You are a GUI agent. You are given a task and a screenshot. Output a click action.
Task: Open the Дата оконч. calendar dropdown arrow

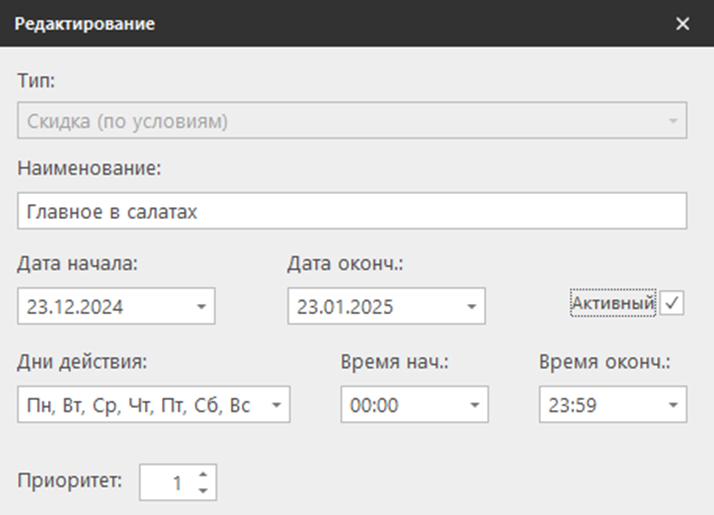pyautogui.click(x=470, y=307)
